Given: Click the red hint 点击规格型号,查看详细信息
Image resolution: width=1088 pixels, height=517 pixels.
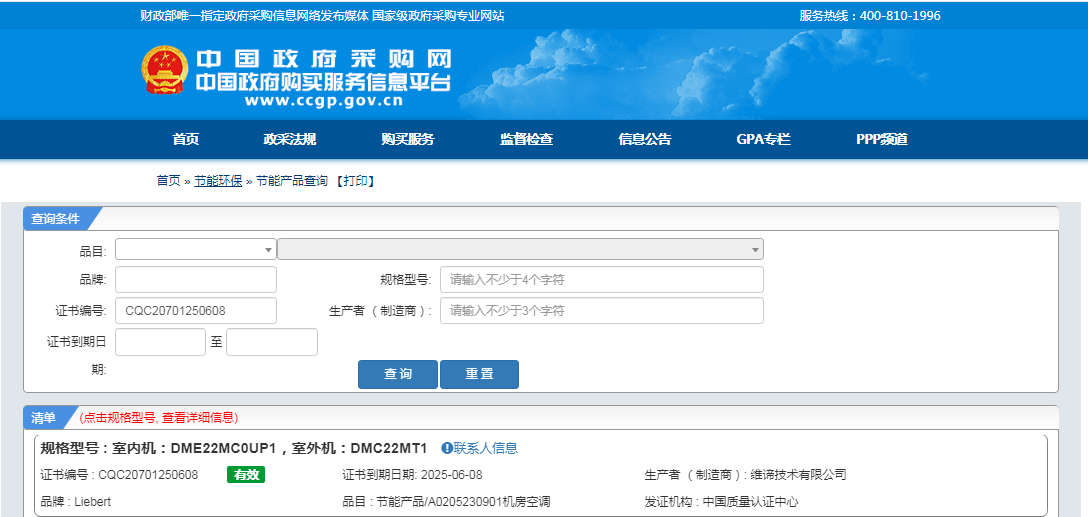Looking at the screenshot, I should 158,418.
